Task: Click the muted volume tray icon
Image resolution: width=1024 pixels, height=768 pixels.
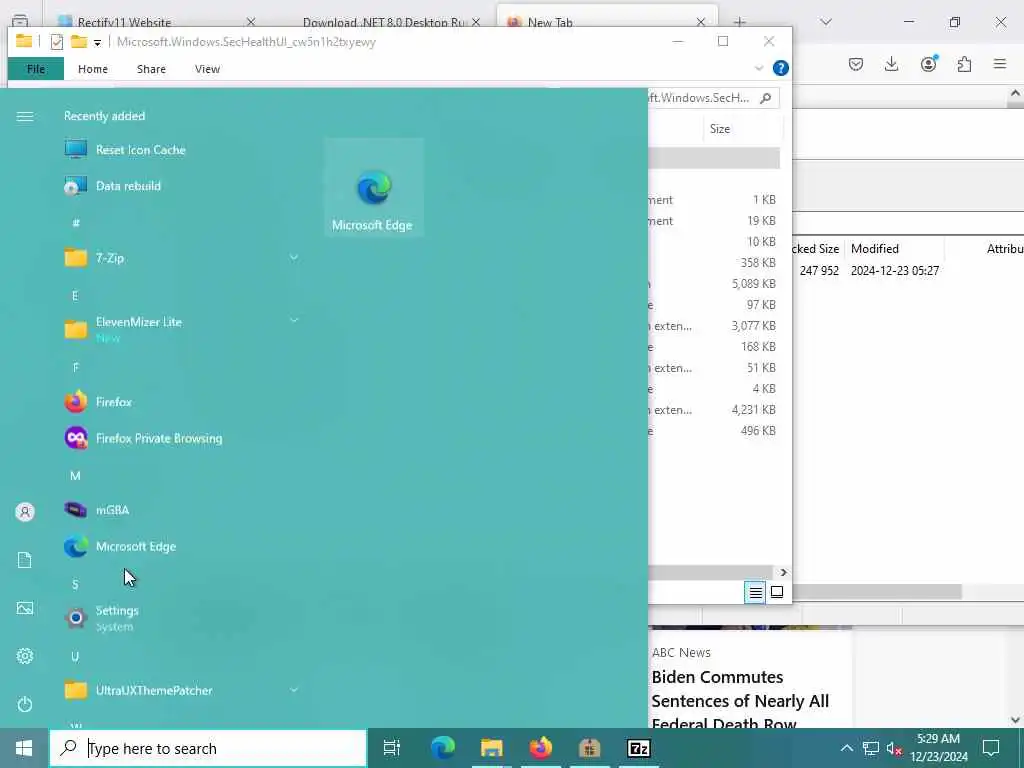Action: click(x=894, y=748)
